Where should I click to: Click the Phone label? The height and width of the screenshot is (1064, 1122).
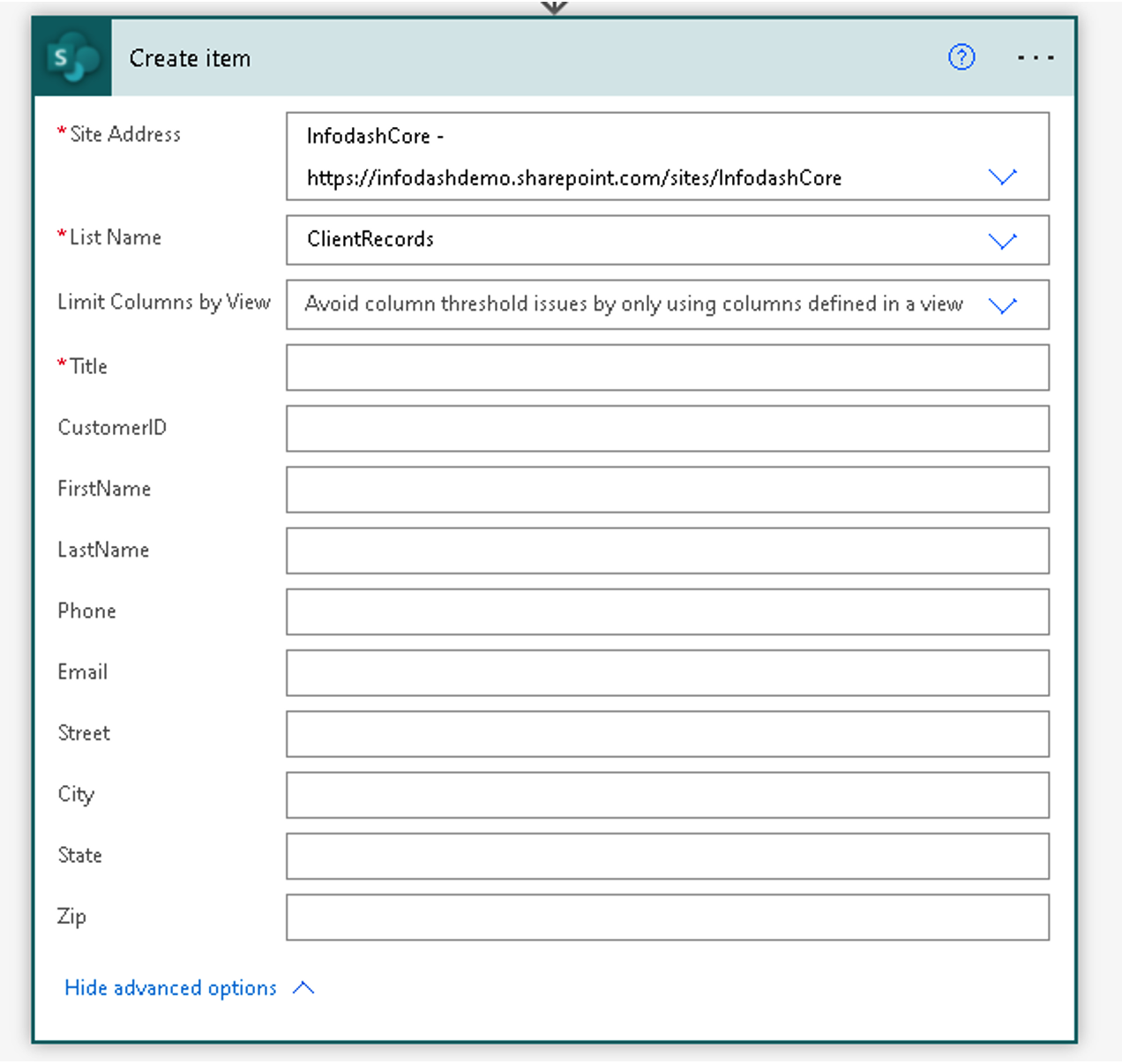coord(86,611)
